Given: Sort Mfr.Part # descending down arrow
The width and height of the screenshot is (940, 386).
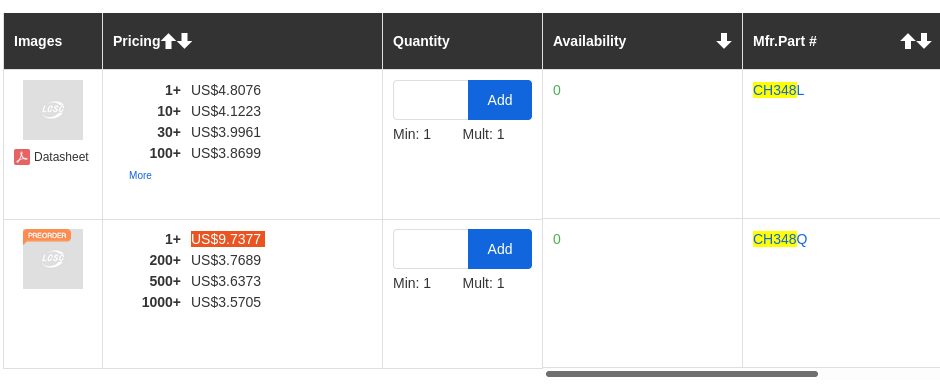Looking at the screenshot, I should [924, 41].
